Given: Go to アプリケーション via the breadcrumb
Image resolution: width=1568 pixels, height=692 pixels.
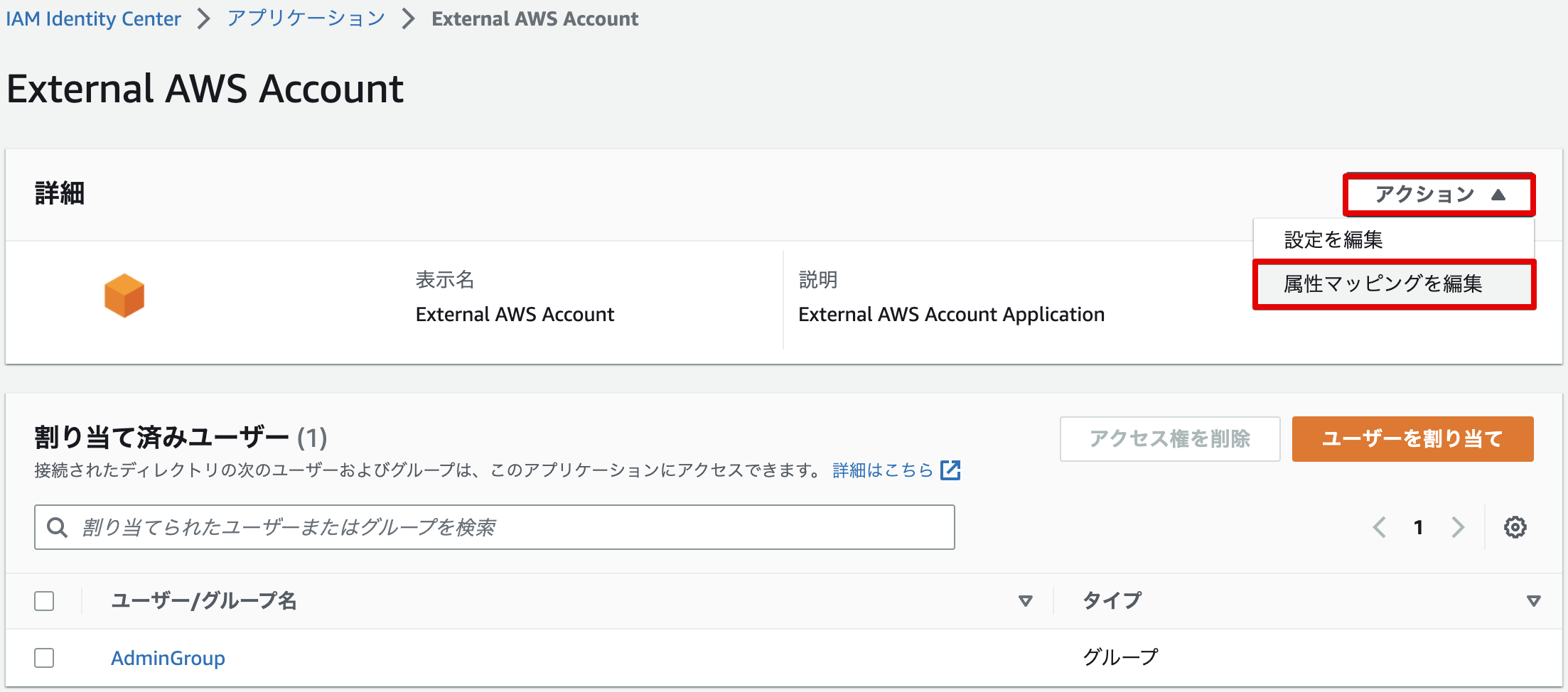Looking at the screenshot, I should point(305,18).
